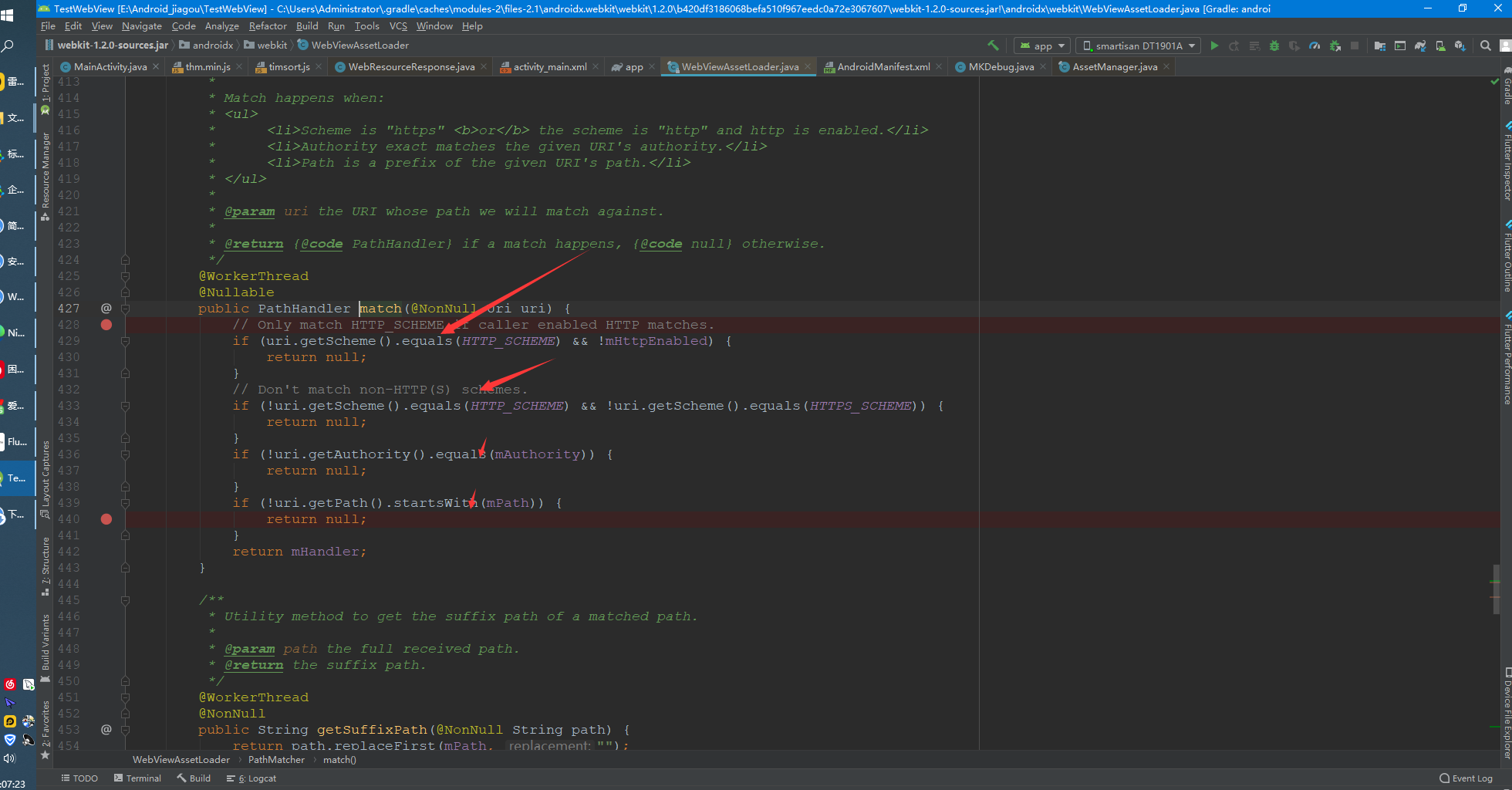The image size is (1512, 790).
Task: Collapse the if block at line 436
Action: pos(125,454)
